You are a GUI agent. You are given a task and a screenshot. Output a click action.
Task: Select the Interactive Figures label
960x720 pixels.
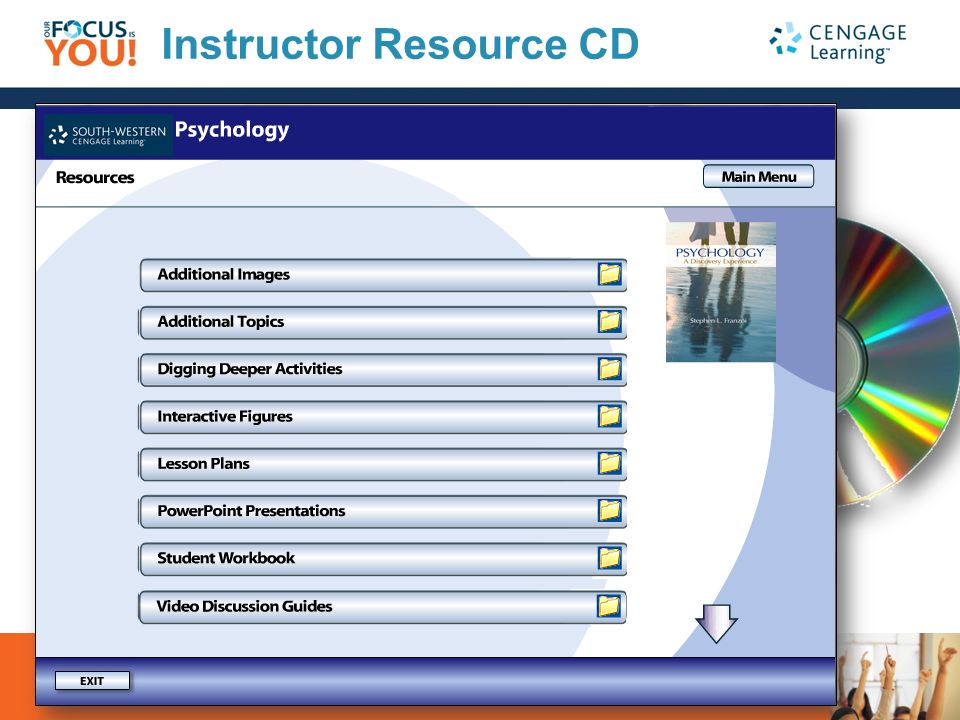225,416
